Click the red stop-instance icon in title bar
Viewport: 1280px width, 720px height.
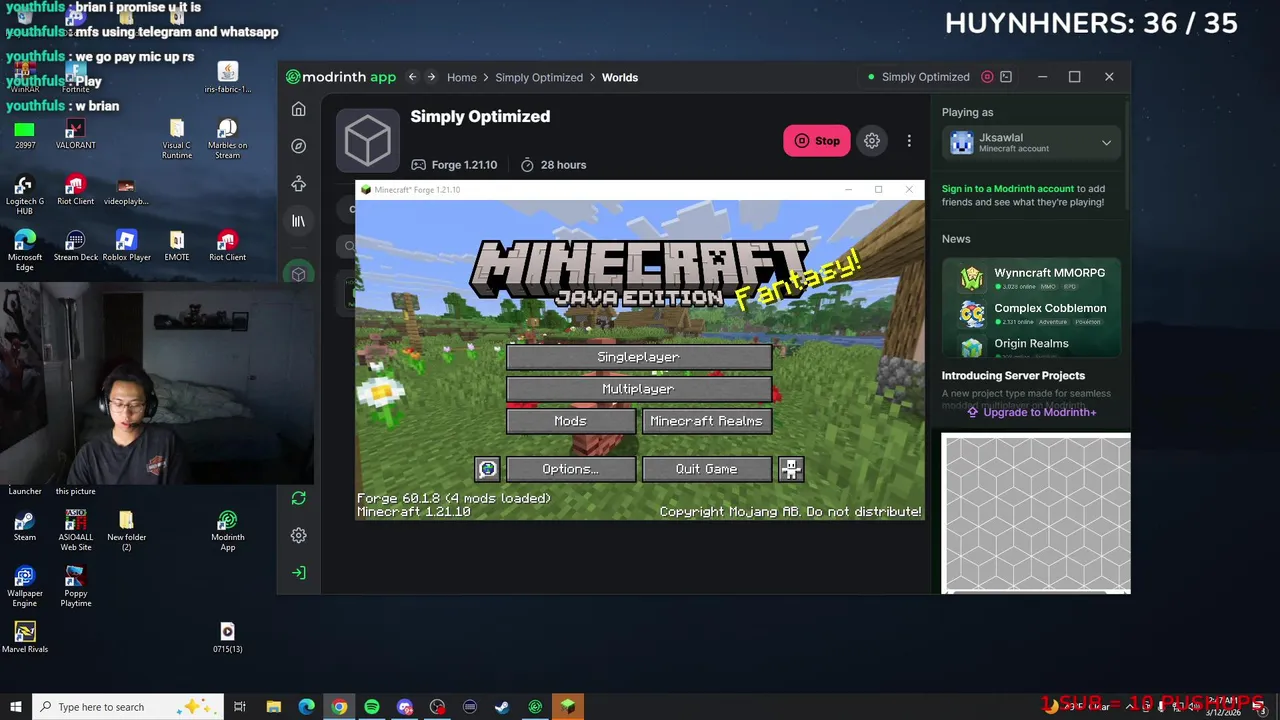click(987, 77)
